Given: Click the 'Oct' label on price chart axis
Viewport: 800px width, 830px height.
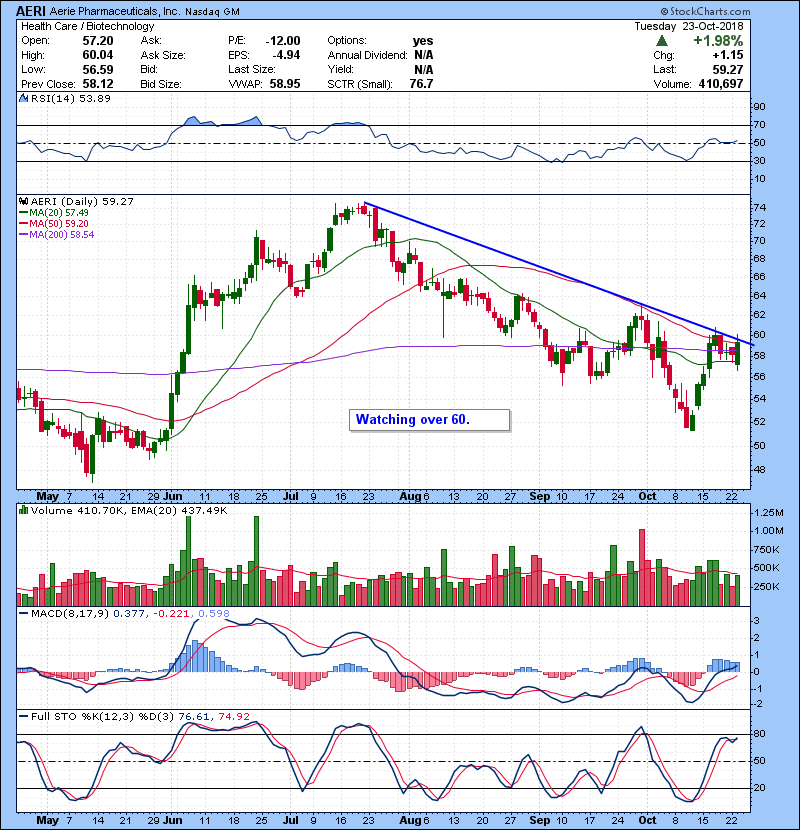Looking at the screenshot, I should (x=647, y=497).
